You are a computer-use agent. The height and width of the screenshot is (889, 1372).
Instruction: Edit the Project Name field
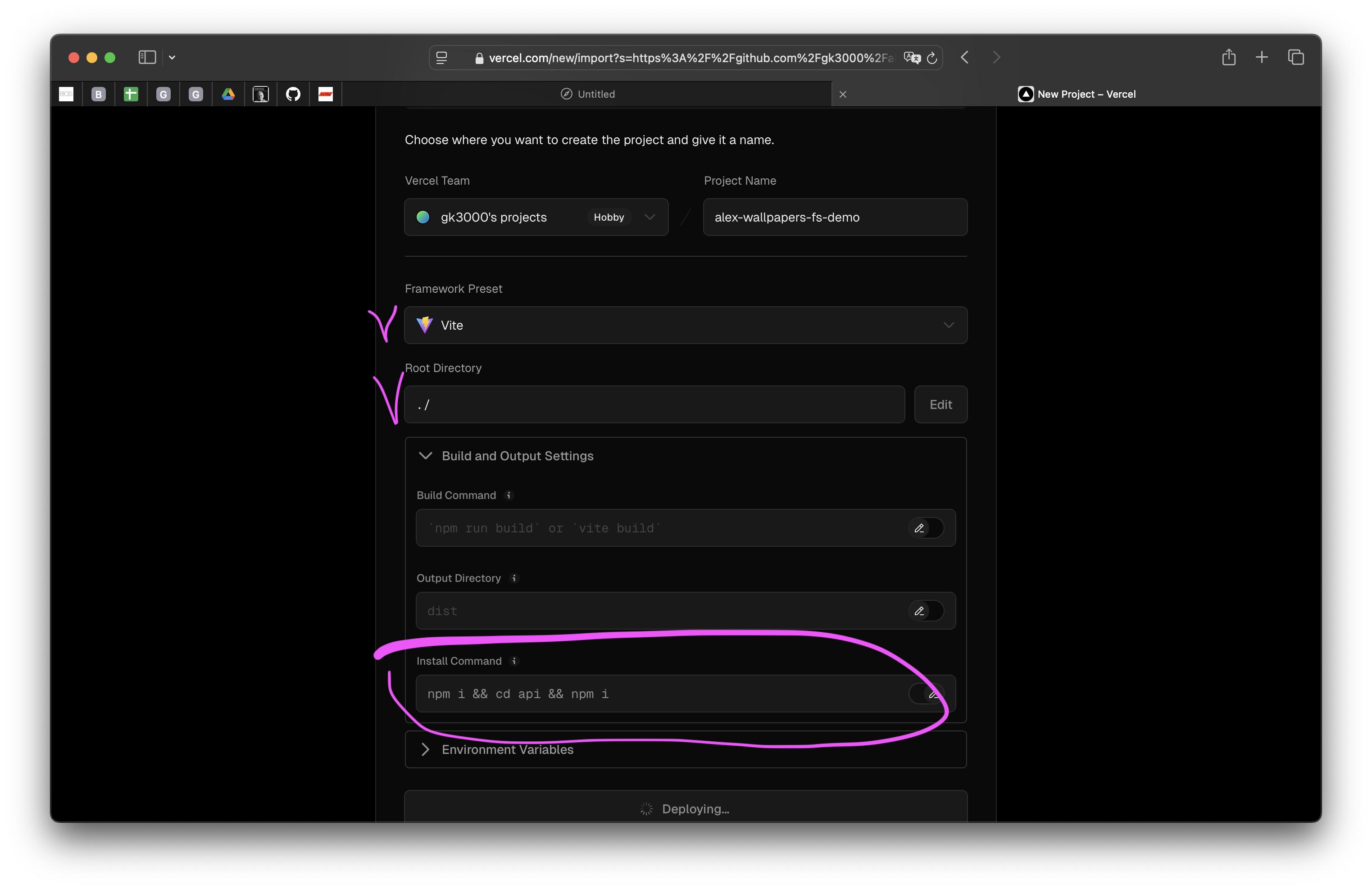coord(835,217)
